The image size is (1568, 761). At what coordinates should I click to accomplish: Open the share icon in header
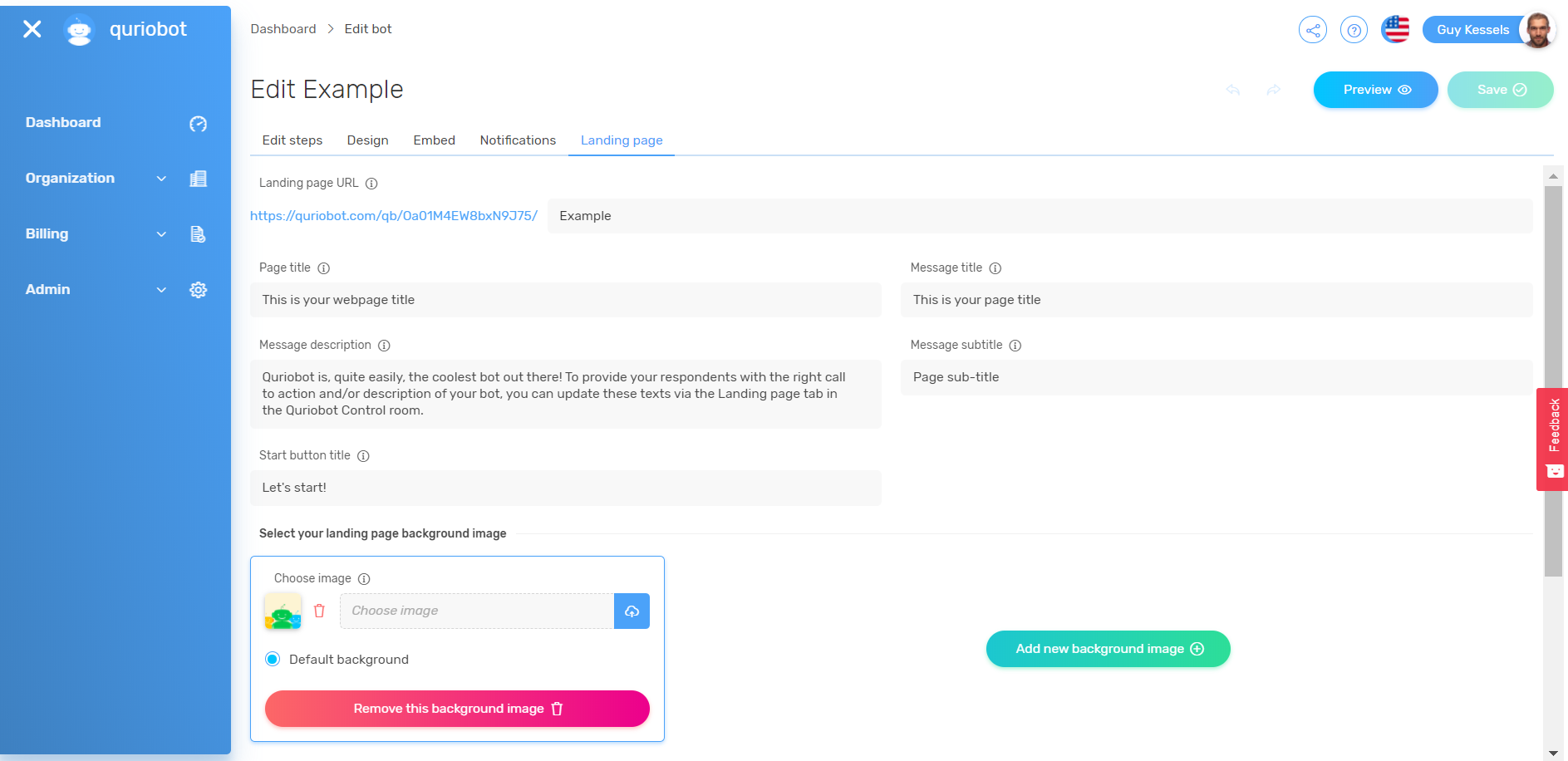(x=1313, y=30)
